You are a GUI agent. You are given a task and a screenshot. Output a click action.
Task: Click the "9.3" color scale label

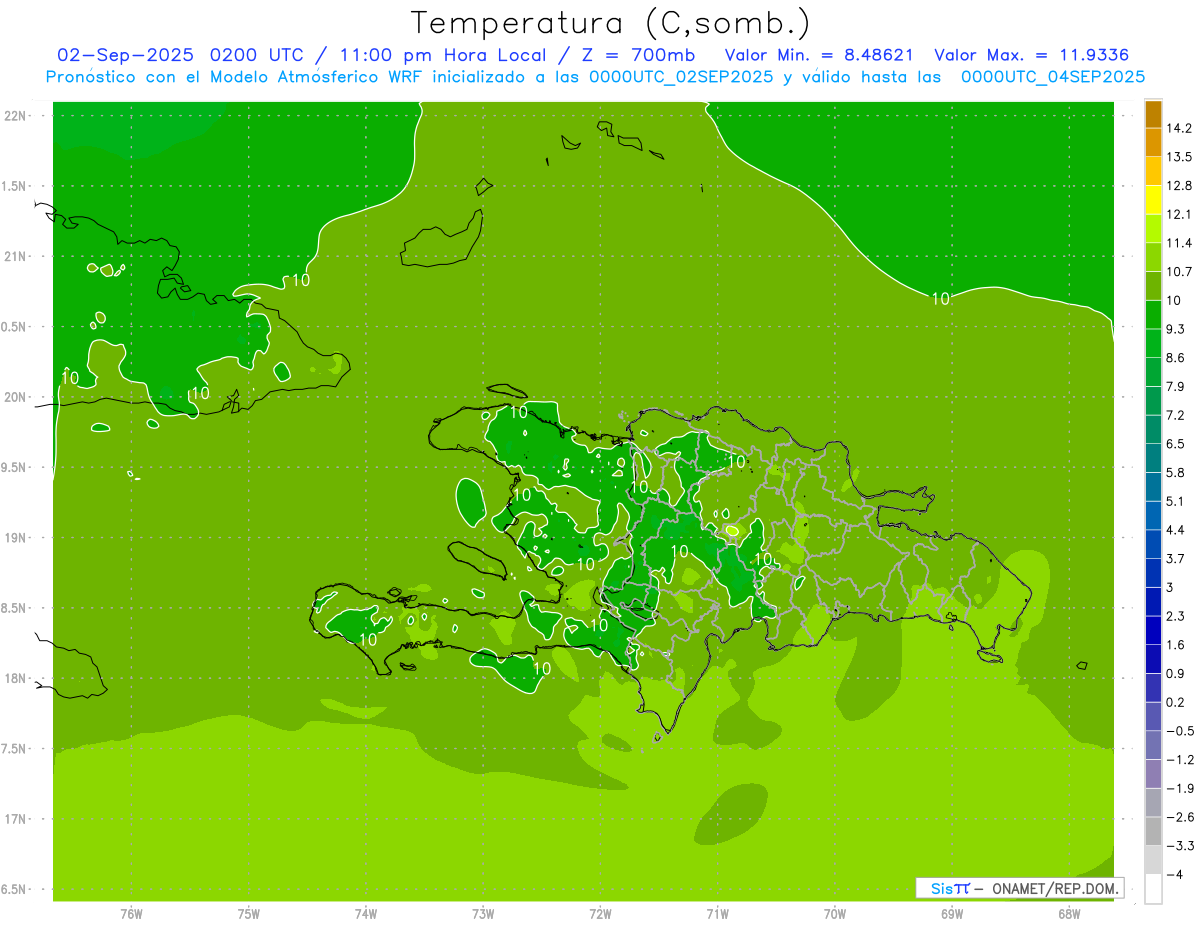pyautogui.click(x=1175, y=329)
